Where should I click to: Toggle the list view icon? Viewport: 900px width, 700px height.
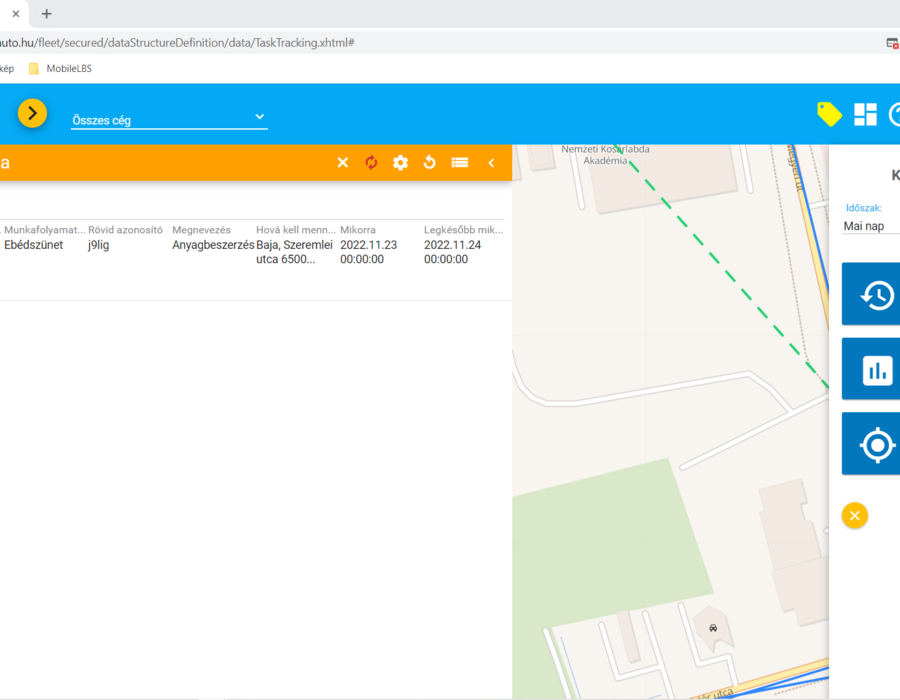pyautogui.click(x=460, y=162)
